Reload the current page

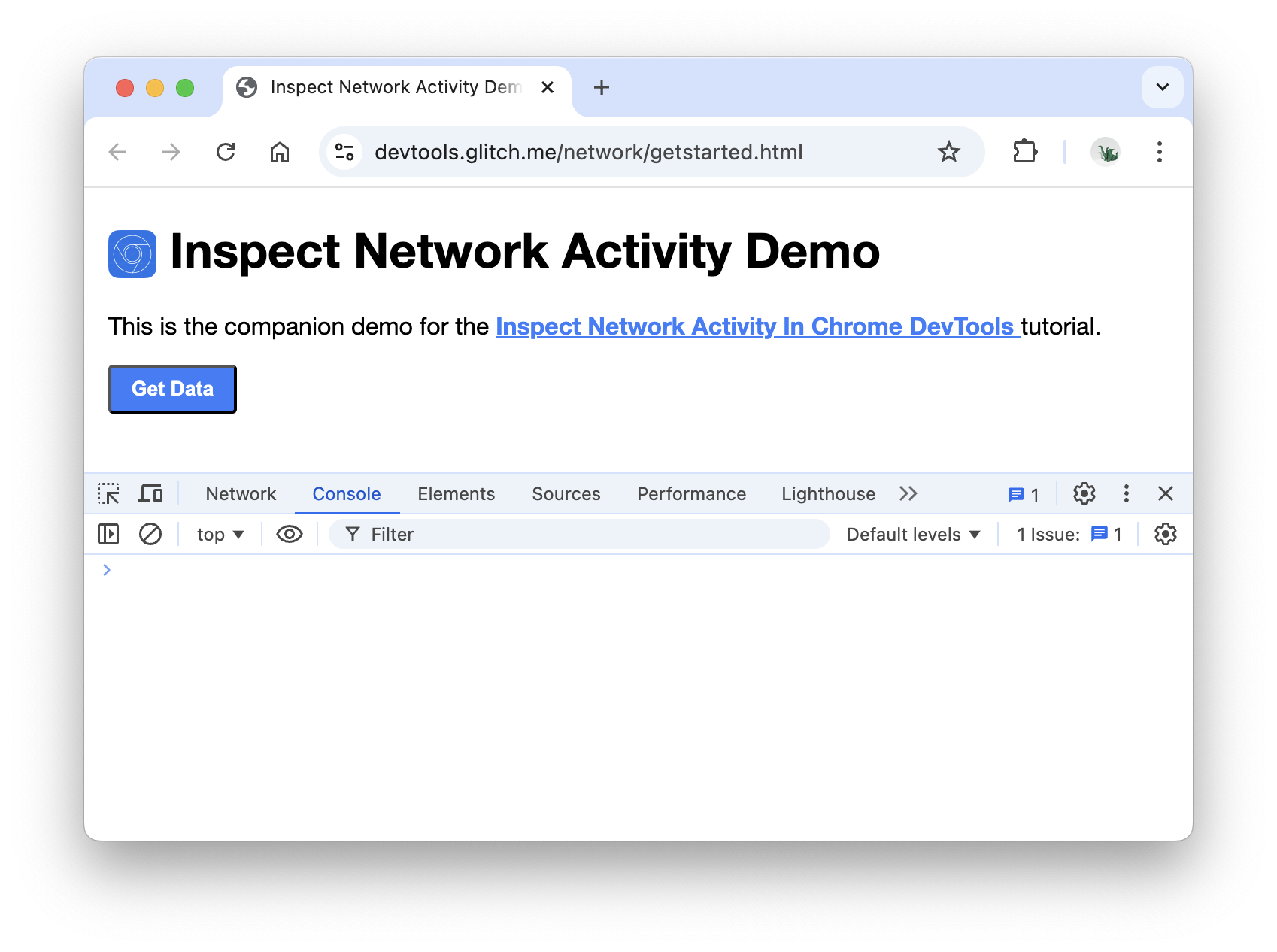[226, 151]
